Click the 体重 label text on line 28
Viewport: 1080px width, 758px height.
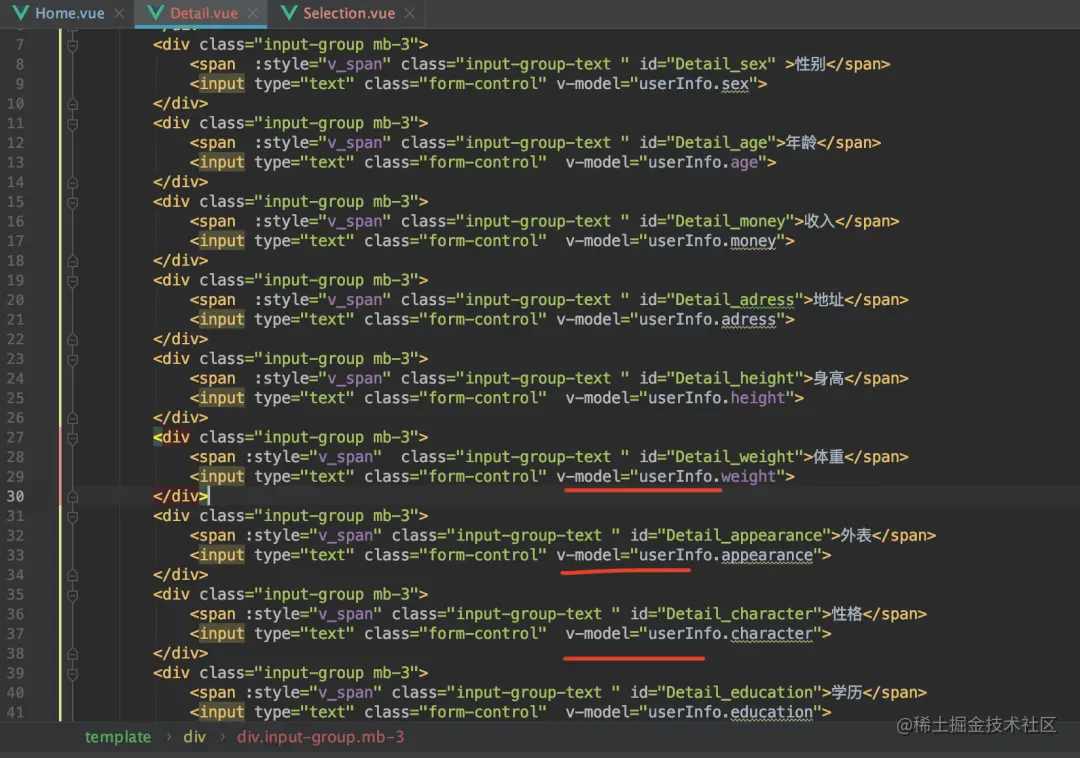pos(829,456)
